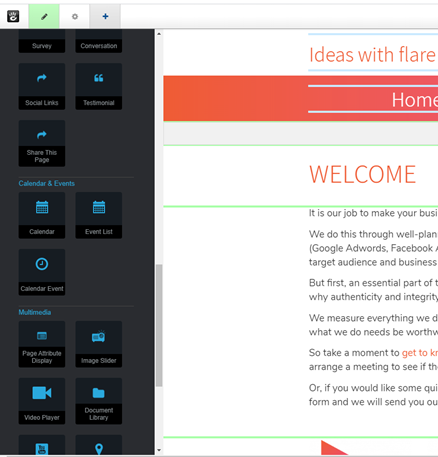Choose the Social Links block
This screenshot has width=438, height=457.
pos(42,86)
